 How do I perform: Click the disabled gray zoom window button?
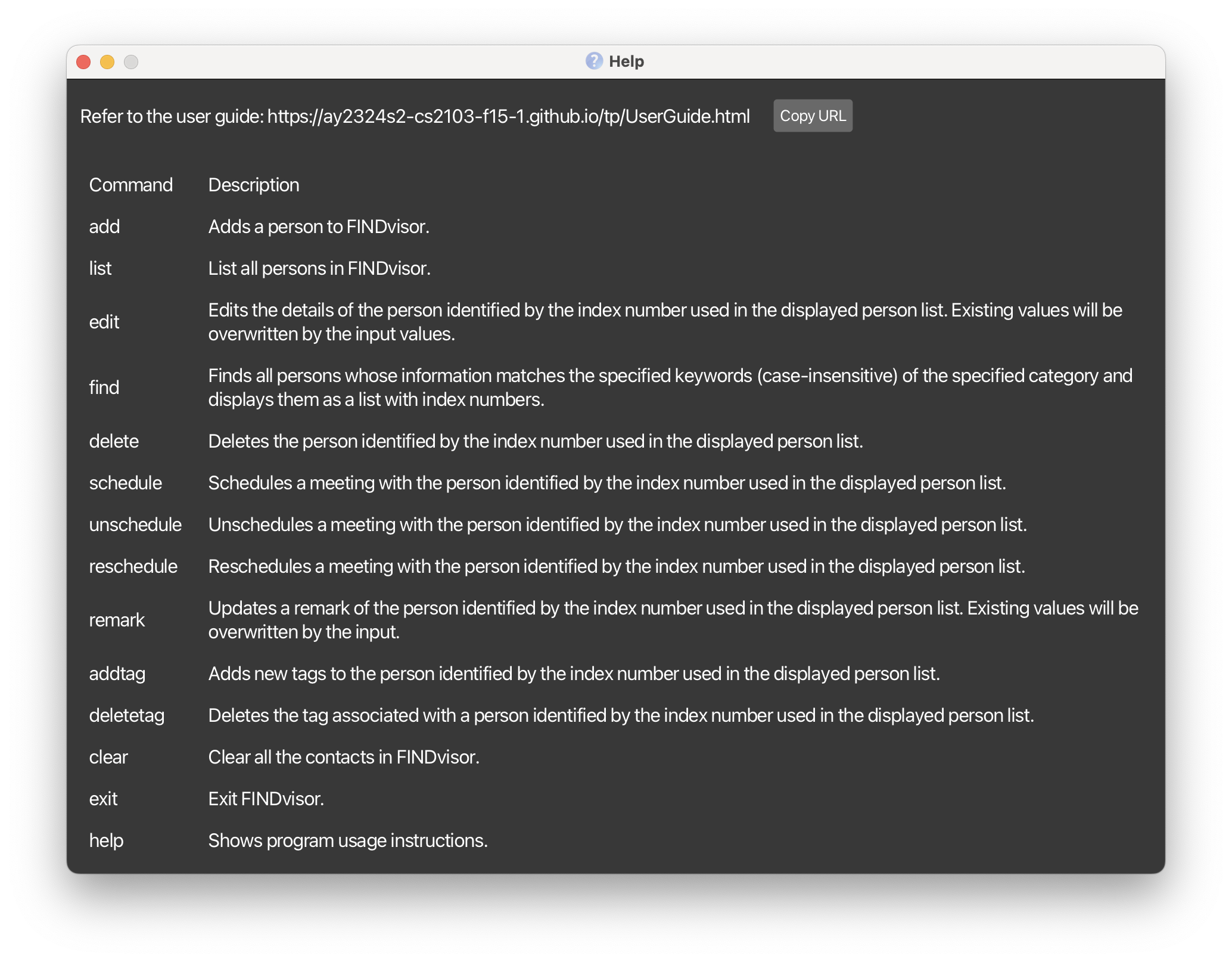[x=131, y=62]
